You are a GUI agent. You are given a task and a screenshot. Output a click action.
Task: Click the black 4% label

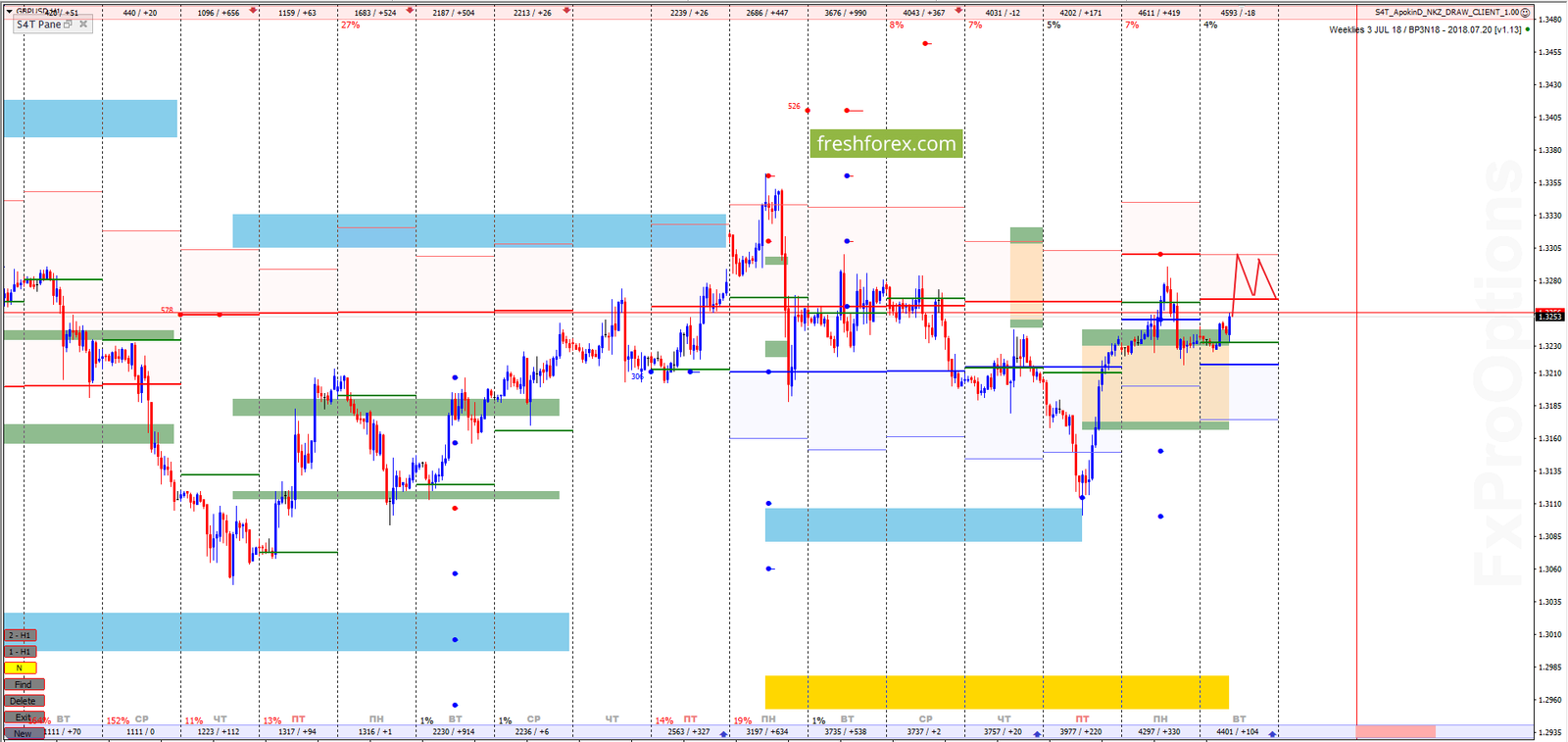(x=1210, y=25)
